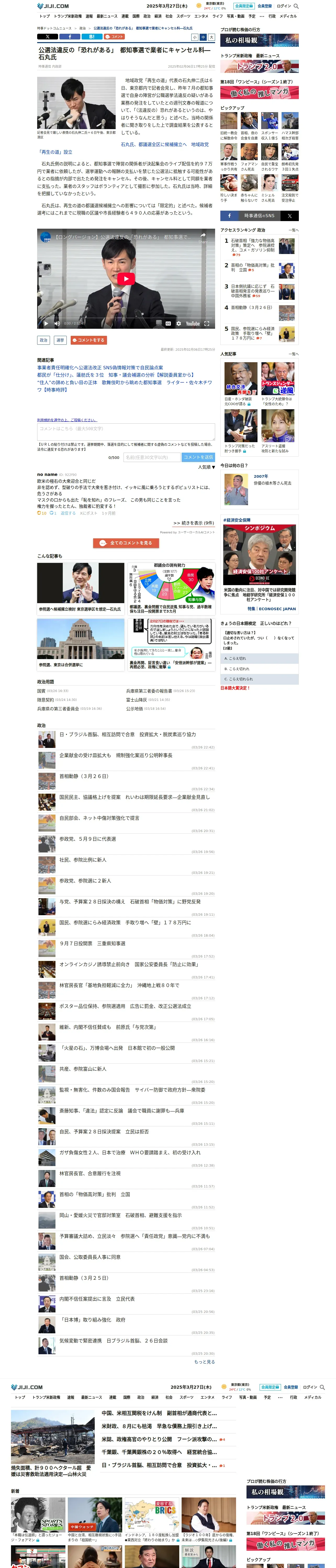
Task: Click play control in video player bar
Action: coord(46,323)
